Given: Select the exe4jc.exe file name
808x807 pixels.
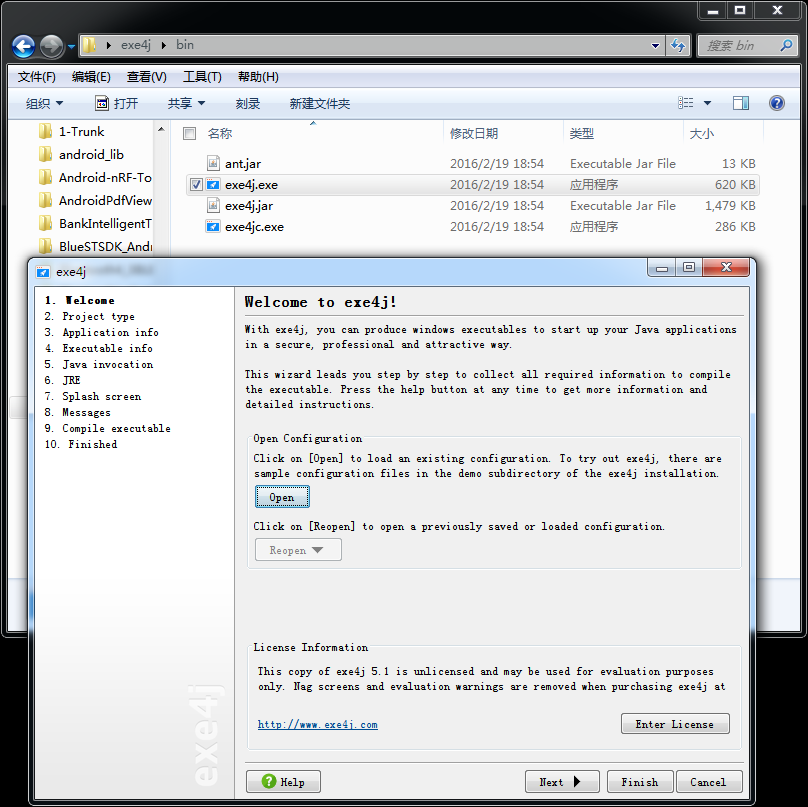Looking at the screenshot, I should [x=254, y=227].
